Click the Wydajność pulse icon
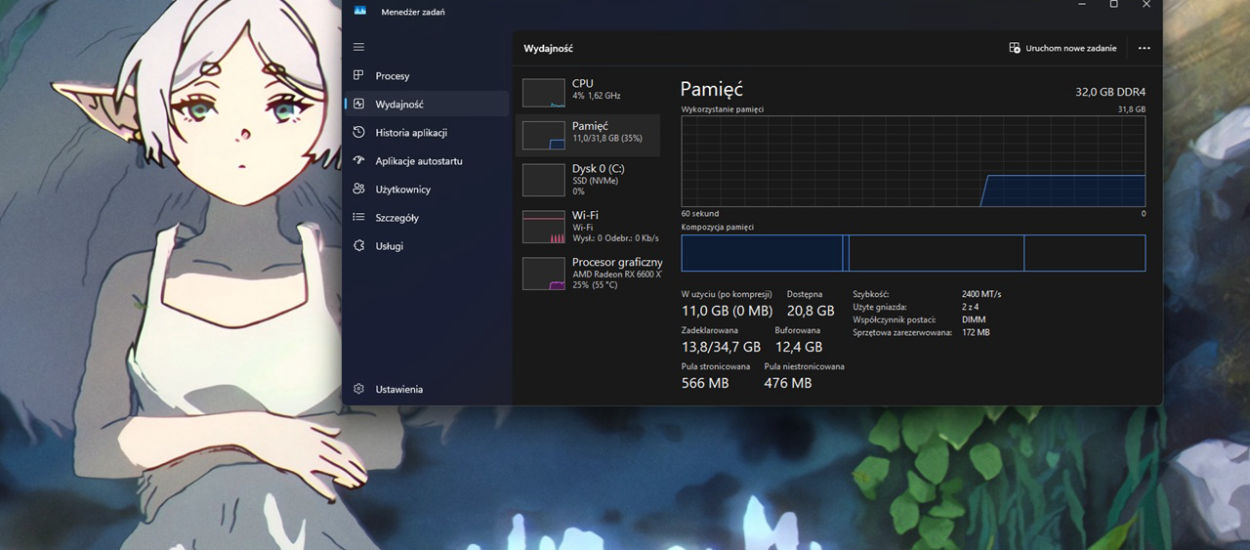 click(x=359, y=103)
